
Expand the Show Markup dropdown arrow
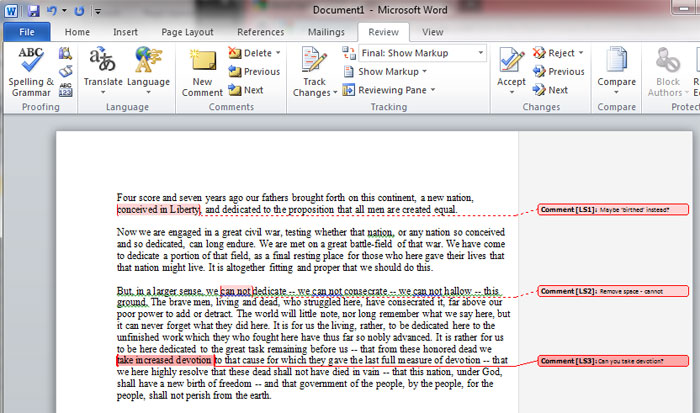(425, 71)
